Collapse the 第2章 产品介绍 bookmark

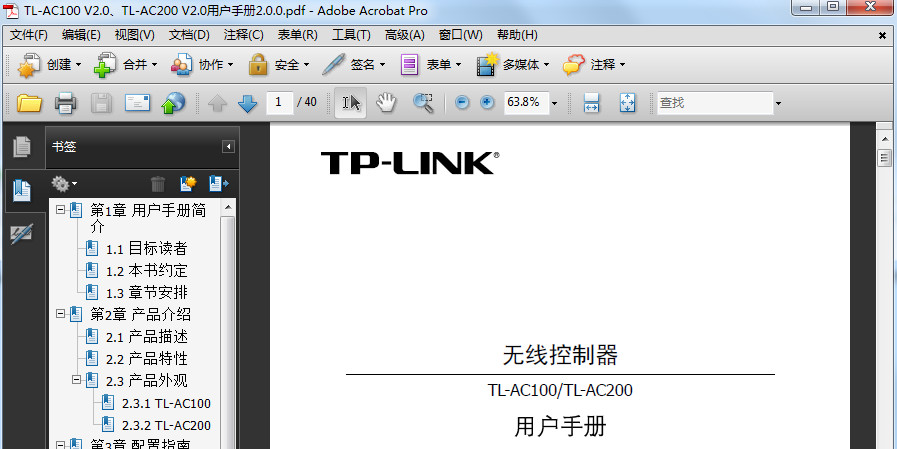point(60,313)
